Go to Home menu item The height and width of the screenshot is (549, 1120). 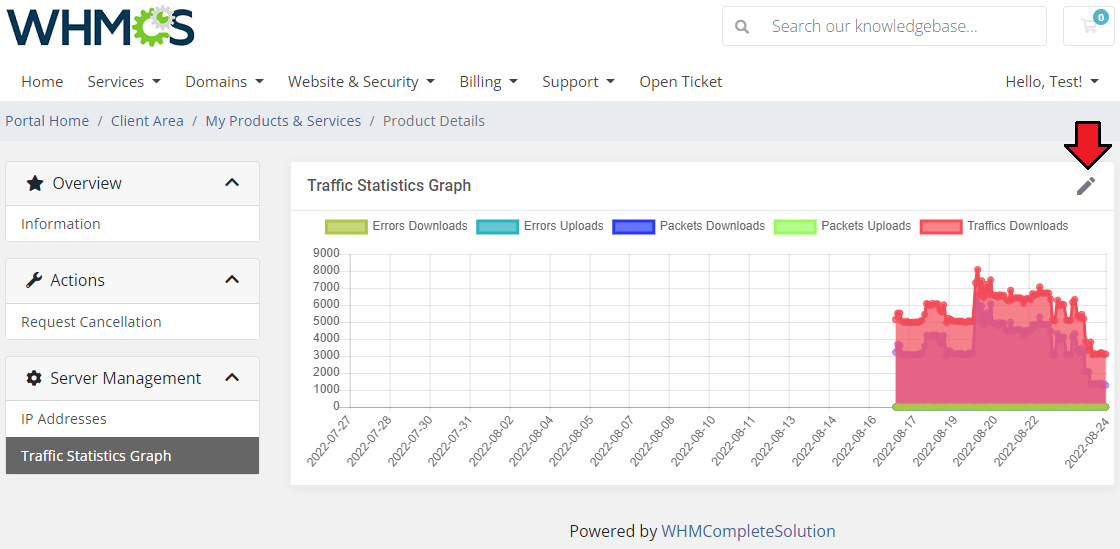[x=42, y=81]
